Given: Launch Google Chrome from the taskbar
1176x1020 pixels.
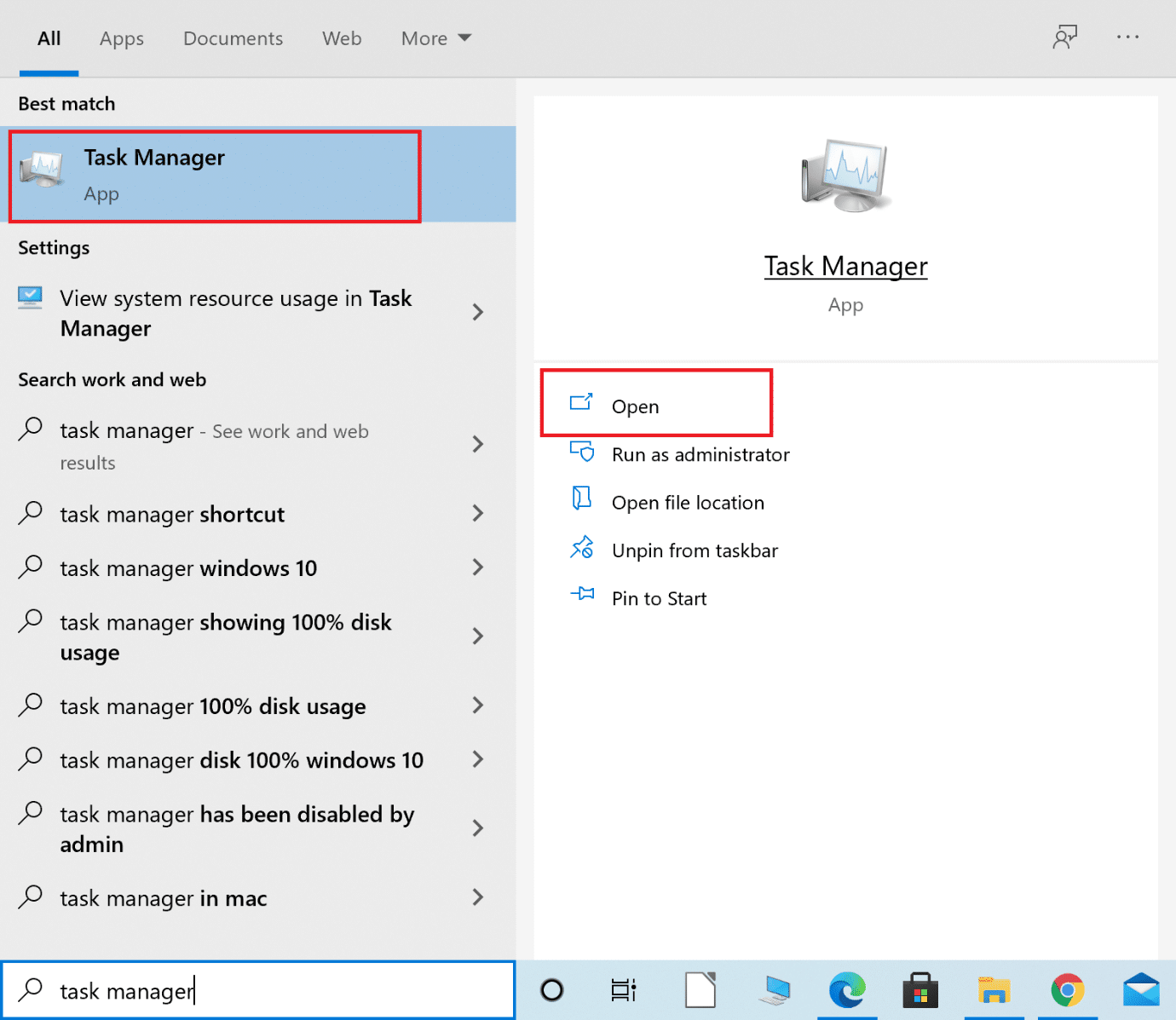Looking at the screenshot, I should (1068, 990).
